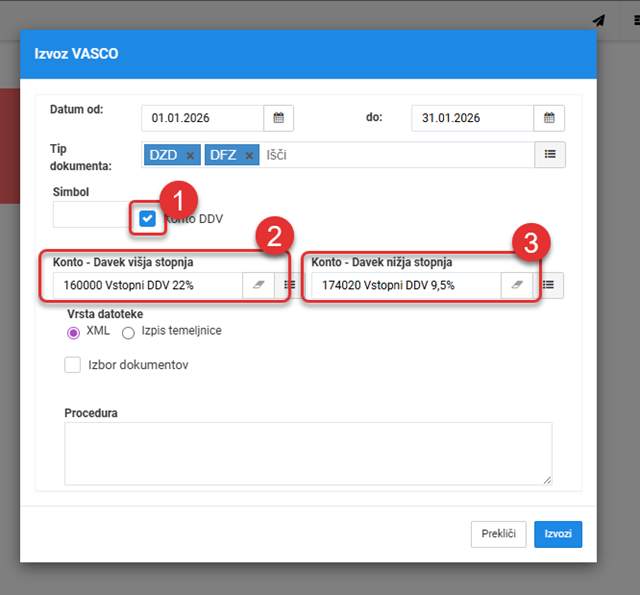Click the 174020 Vstopni DDV 9,5% field

tap(406, 285)
